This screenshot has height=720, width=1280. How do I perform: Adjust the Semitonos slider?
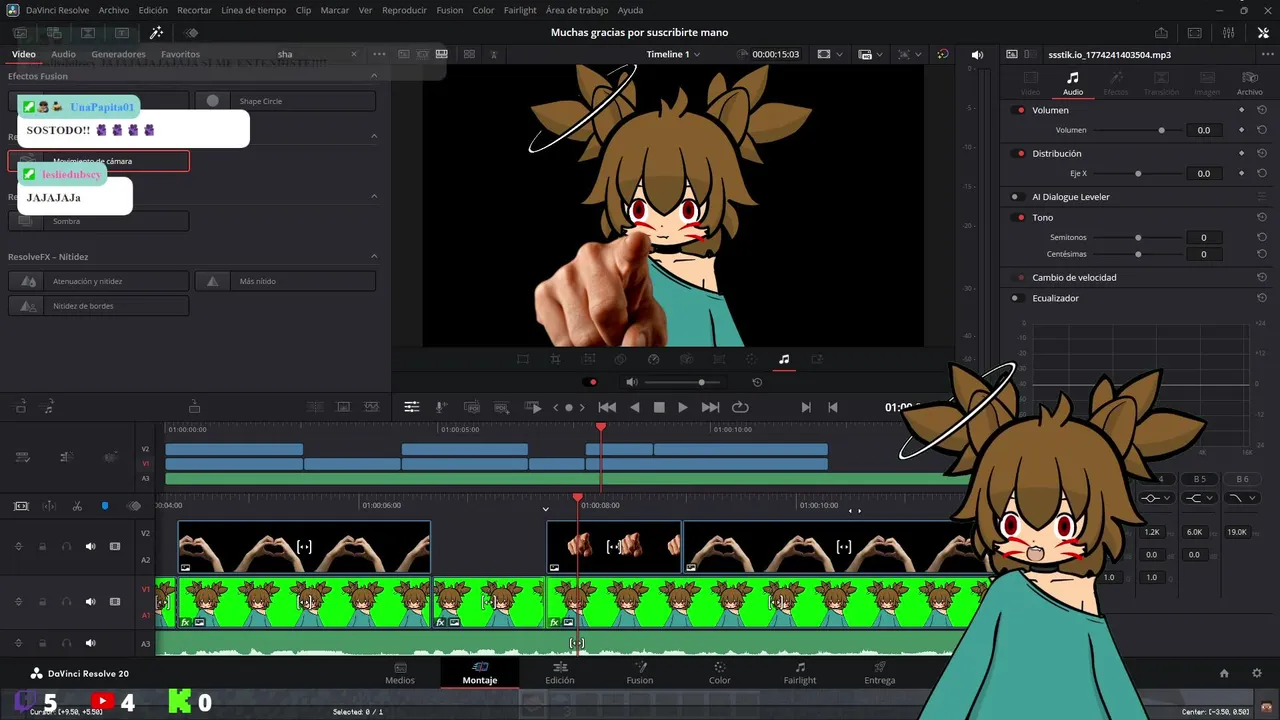point(1137,237)
